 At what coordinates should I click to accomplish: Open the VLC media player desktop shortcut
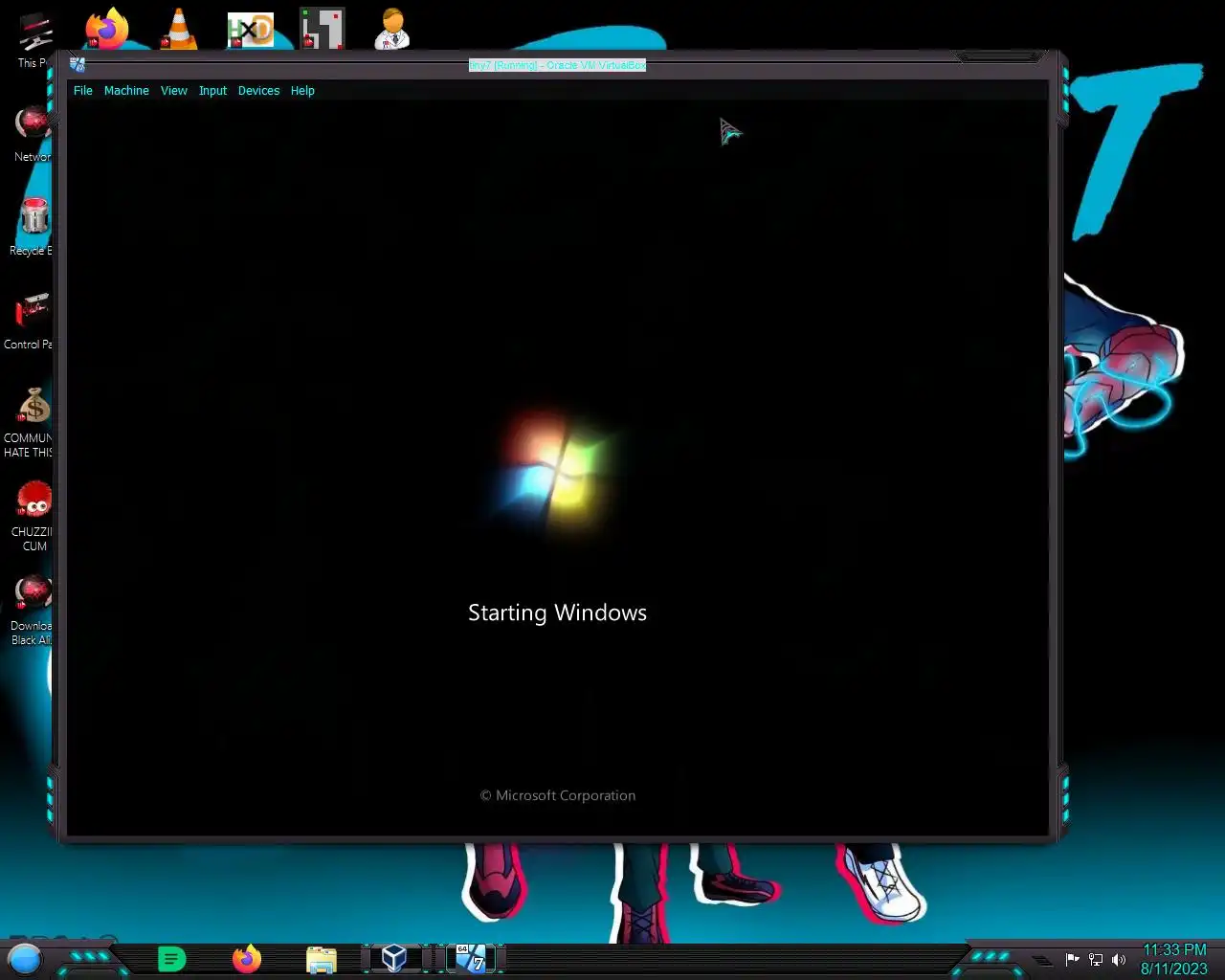point(178,29)
